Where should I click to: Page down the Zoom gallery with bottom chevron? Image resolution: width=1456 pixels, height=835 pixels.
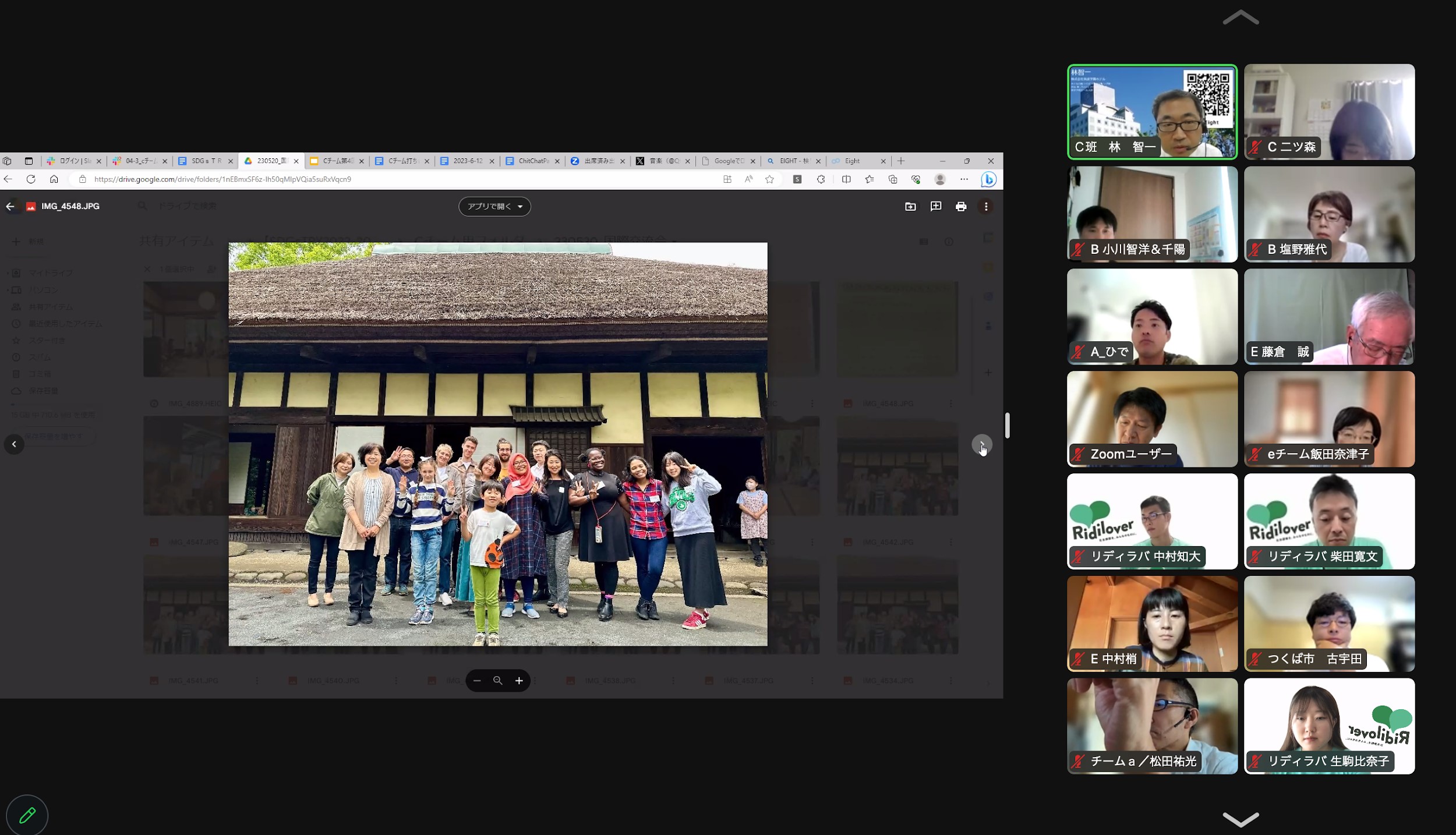pyautogui.click(x=1241, y=819)
